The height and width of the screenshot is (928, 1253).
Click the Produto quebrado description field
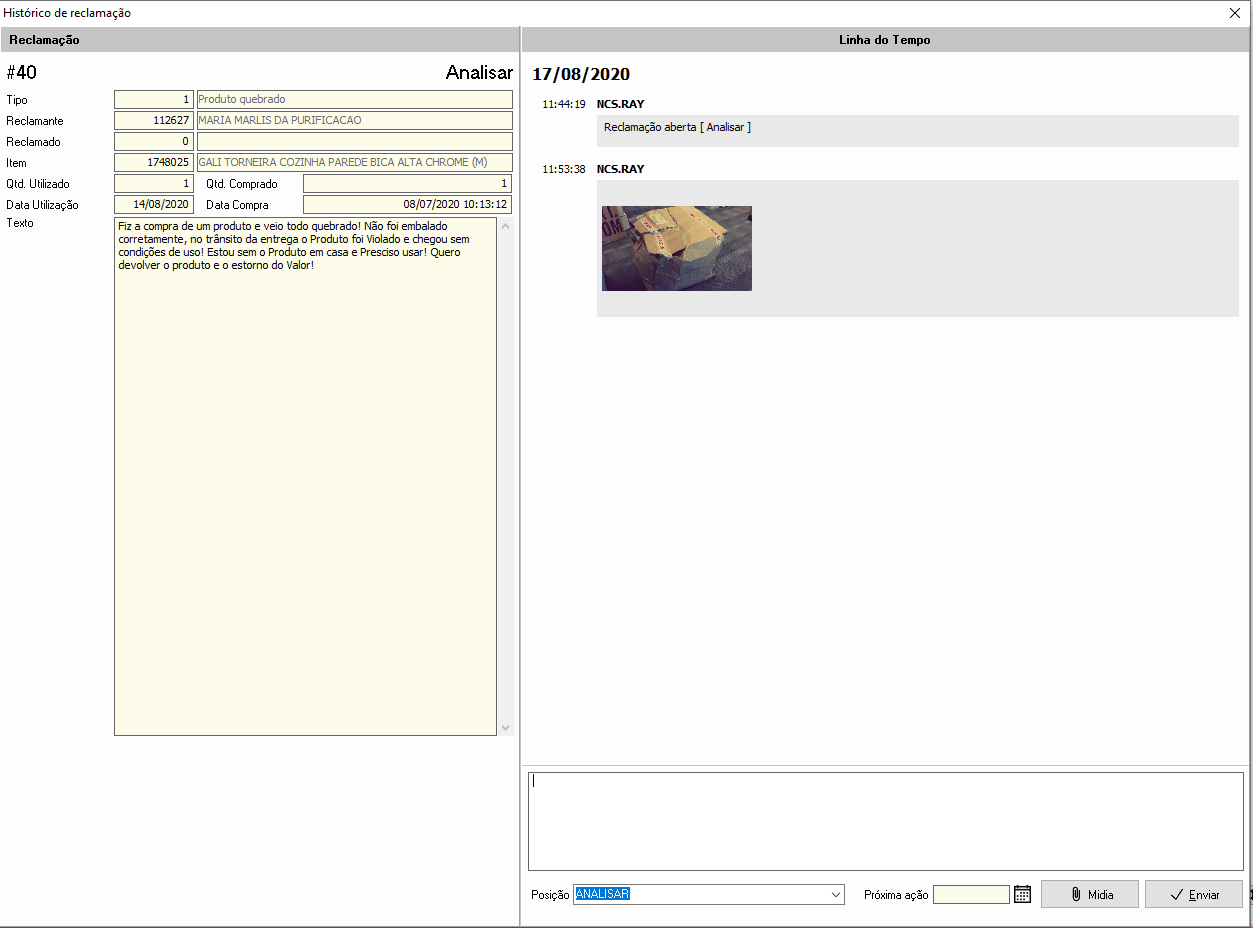[355, 100]
